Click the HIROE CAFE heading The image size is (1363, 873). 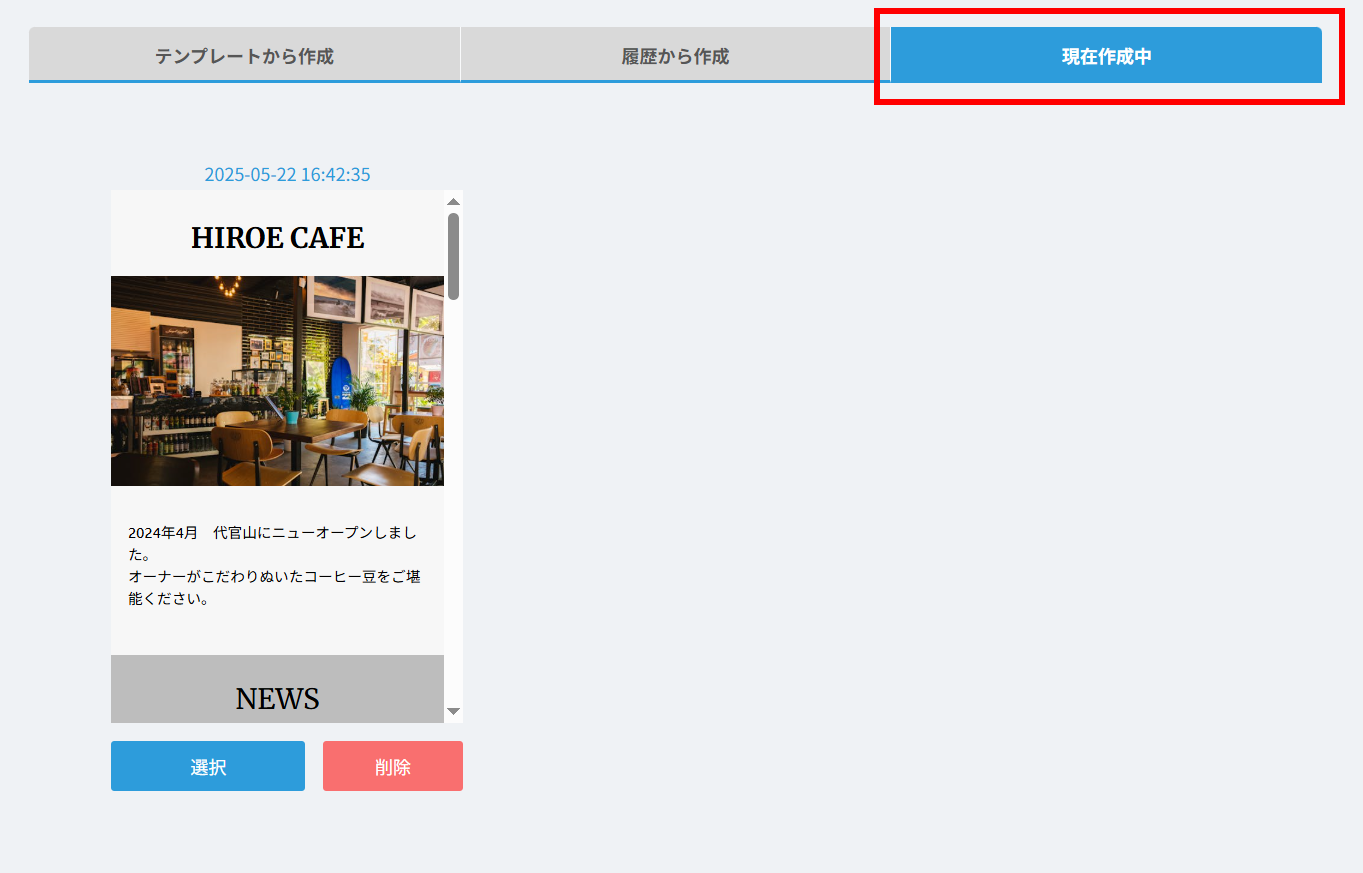pos(277,238)
